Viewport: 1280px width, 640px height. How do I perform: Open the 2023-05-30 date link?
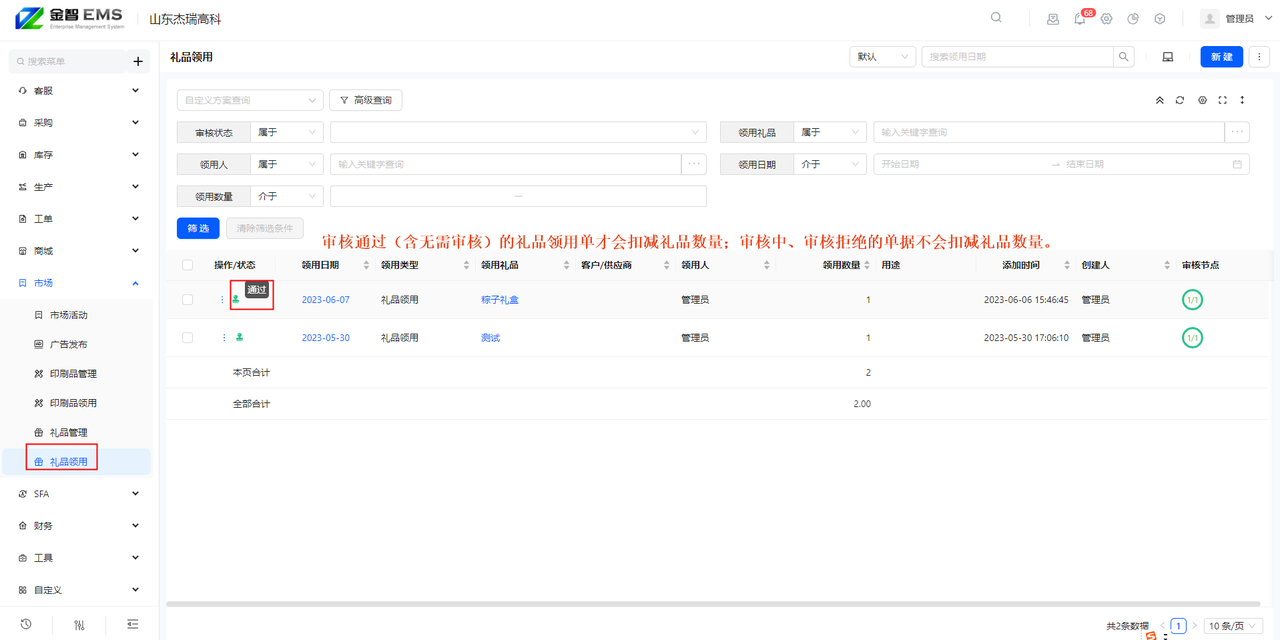click(x=326, y=338)
